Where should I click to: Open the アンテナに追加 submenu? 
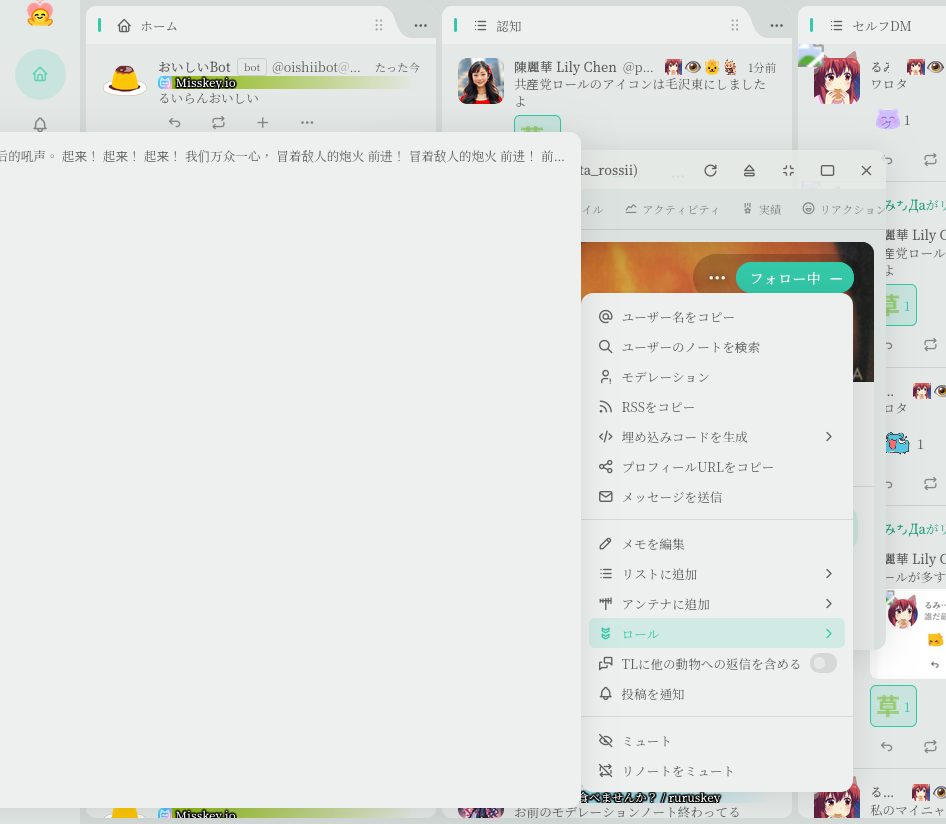pos(716,604)
